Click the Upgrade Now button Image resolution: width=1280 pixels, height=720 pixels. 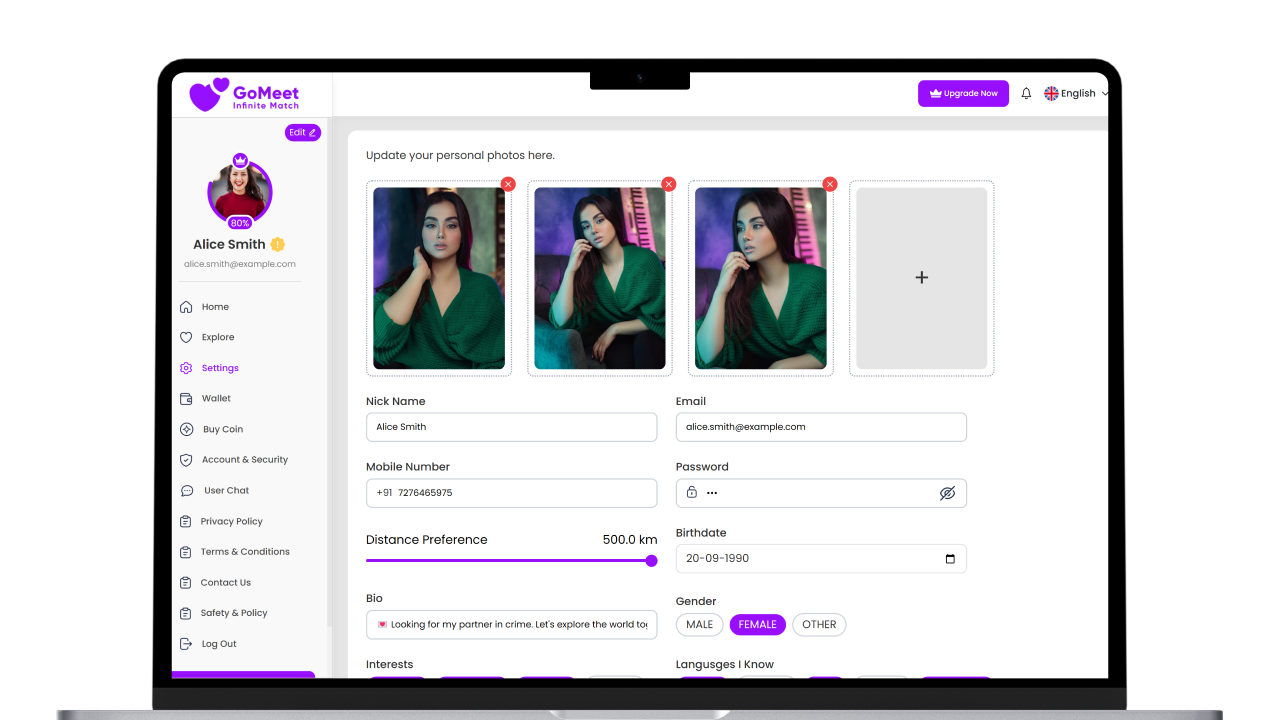[963, 93]
